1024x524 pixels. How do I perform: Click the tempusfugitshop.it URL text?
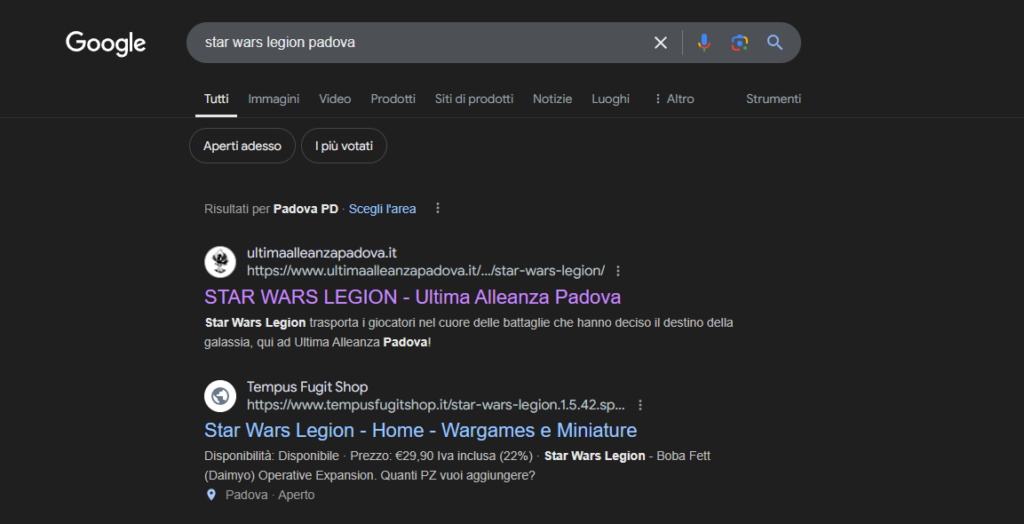(436, 405)
